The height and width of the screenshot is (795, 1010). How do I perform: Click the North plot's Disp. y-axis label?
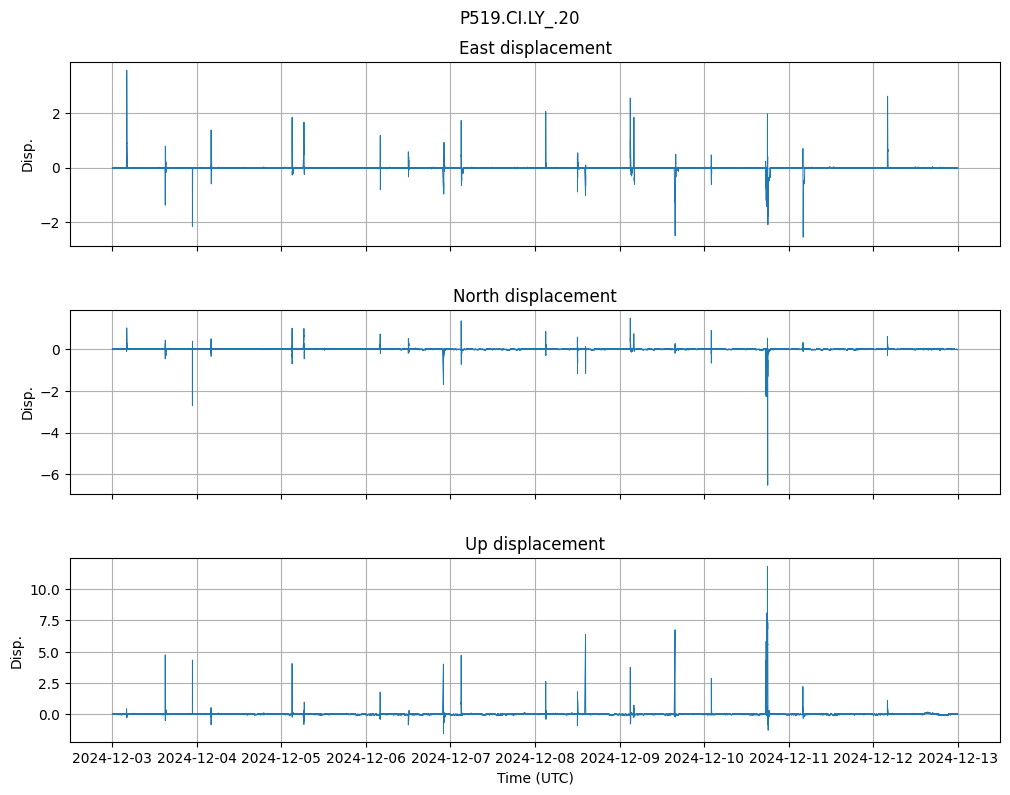tap(28, 403)
